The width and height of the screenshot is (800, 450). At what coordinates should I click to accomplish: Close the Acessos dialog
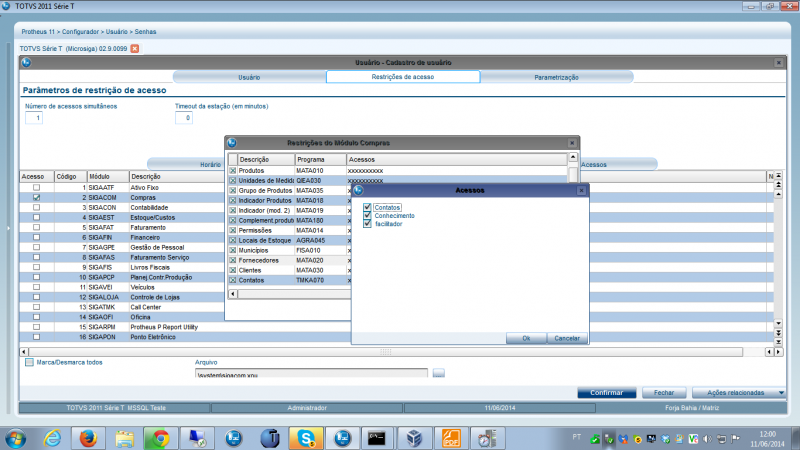click(x=581, y=190)
